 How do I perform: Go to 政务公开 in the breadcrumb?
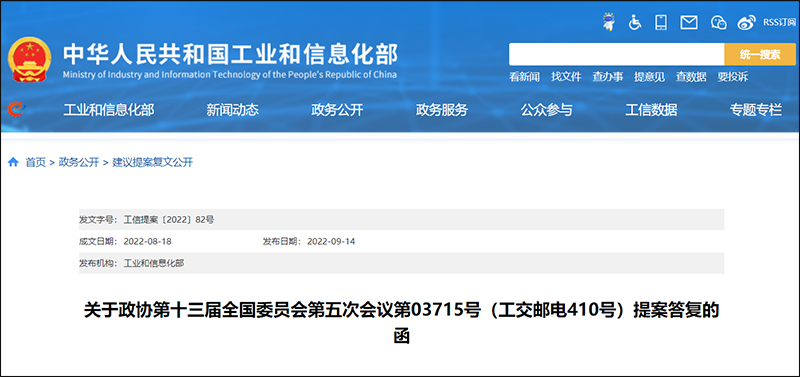pos(79,163)
